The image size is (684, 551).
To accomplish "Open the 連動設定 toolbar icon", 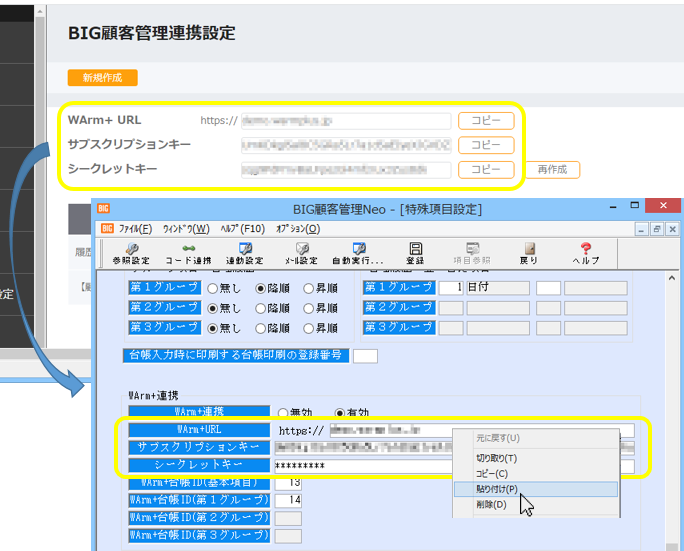I will [245, 253].
